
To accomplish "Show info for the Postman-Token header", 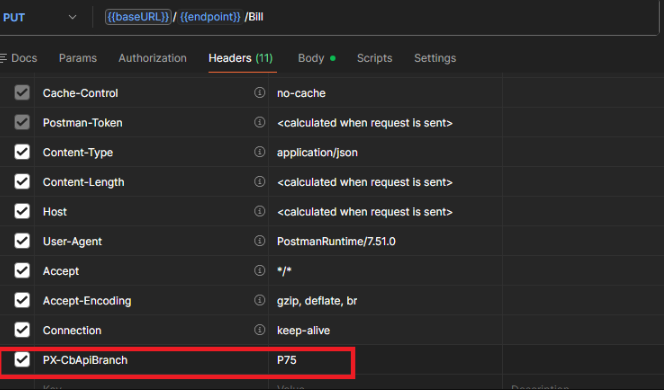I will coord(259,122).
